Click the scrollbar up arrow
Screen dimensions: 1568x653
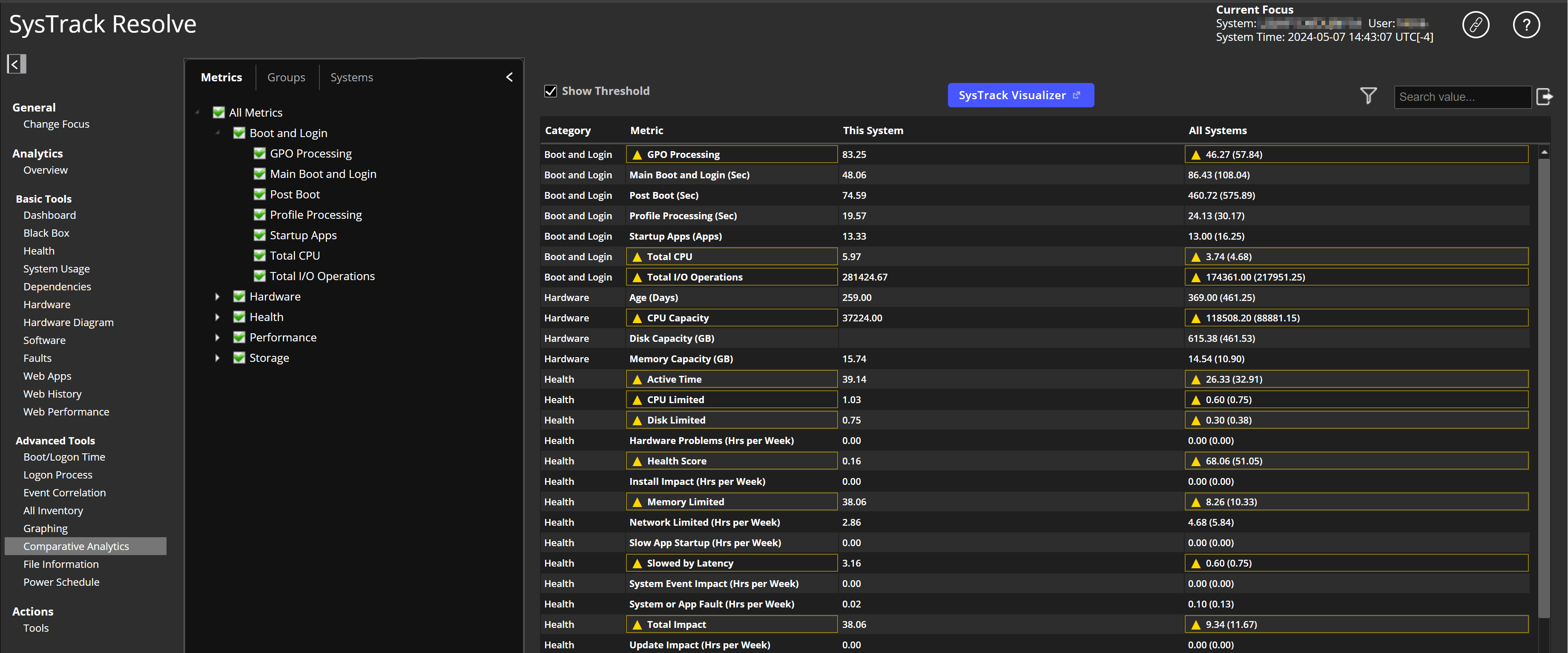click(1544, 152)
